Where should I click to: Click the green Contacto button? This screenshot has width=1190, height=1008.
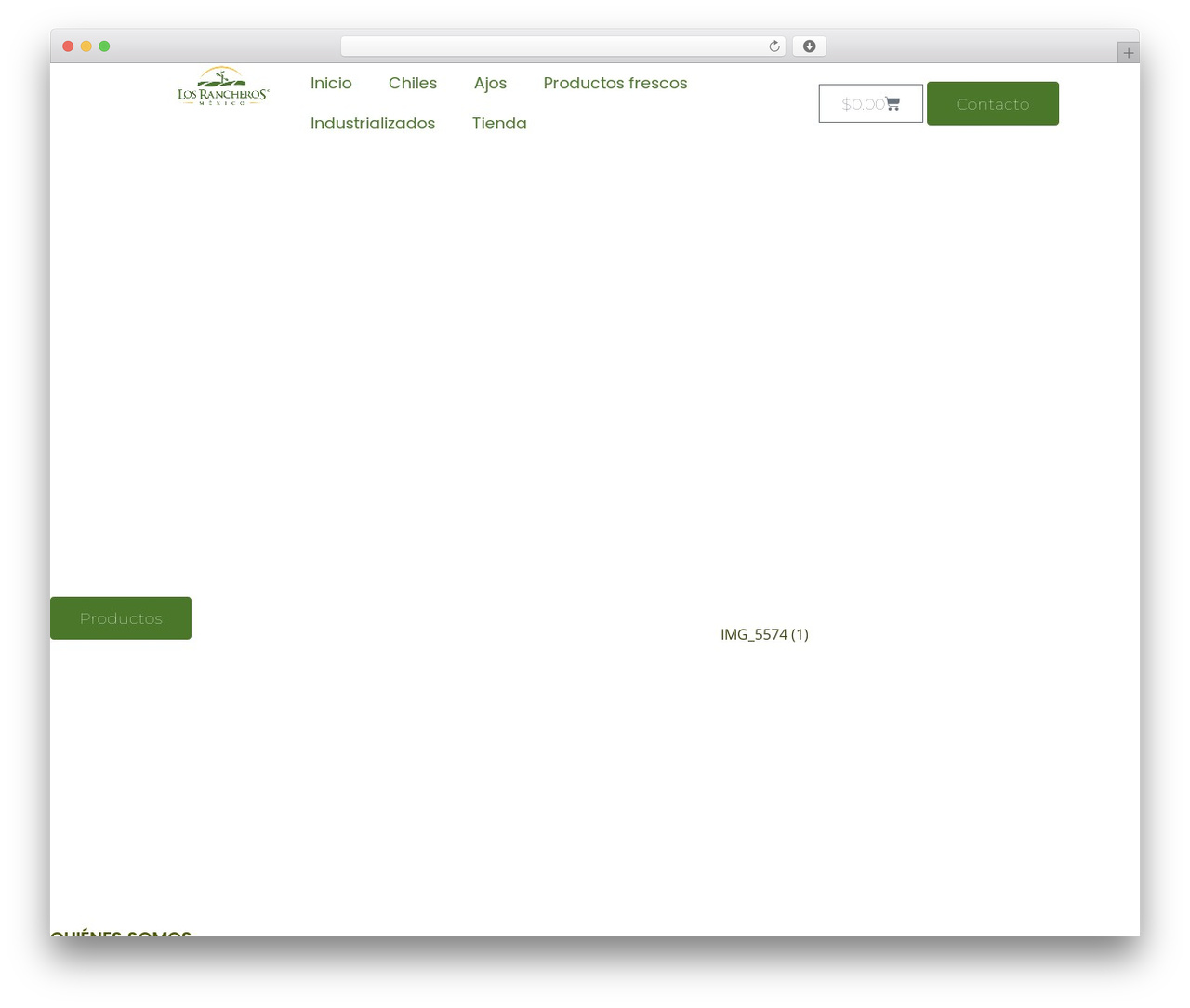tap(993, 103)
